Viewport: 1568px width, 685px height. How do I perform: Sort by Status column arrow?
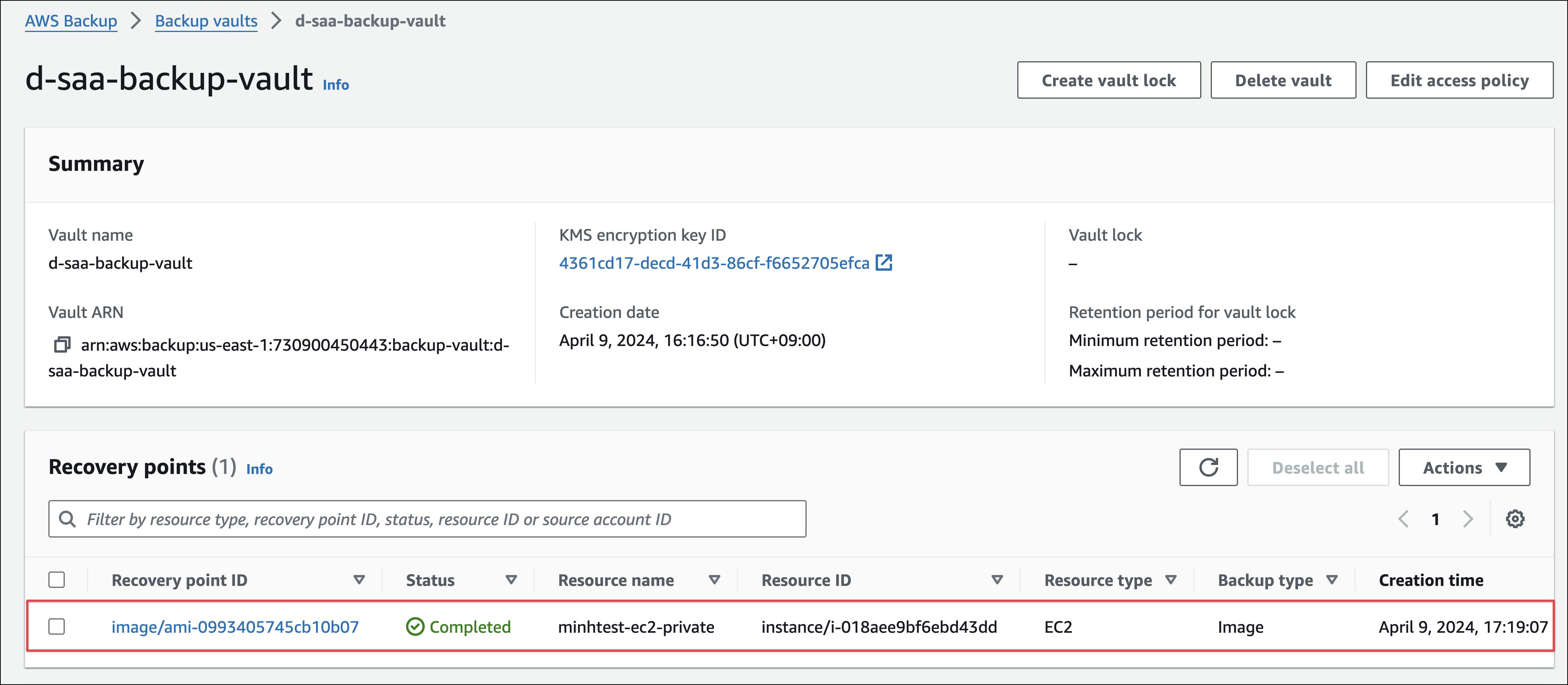coord(511,580)
